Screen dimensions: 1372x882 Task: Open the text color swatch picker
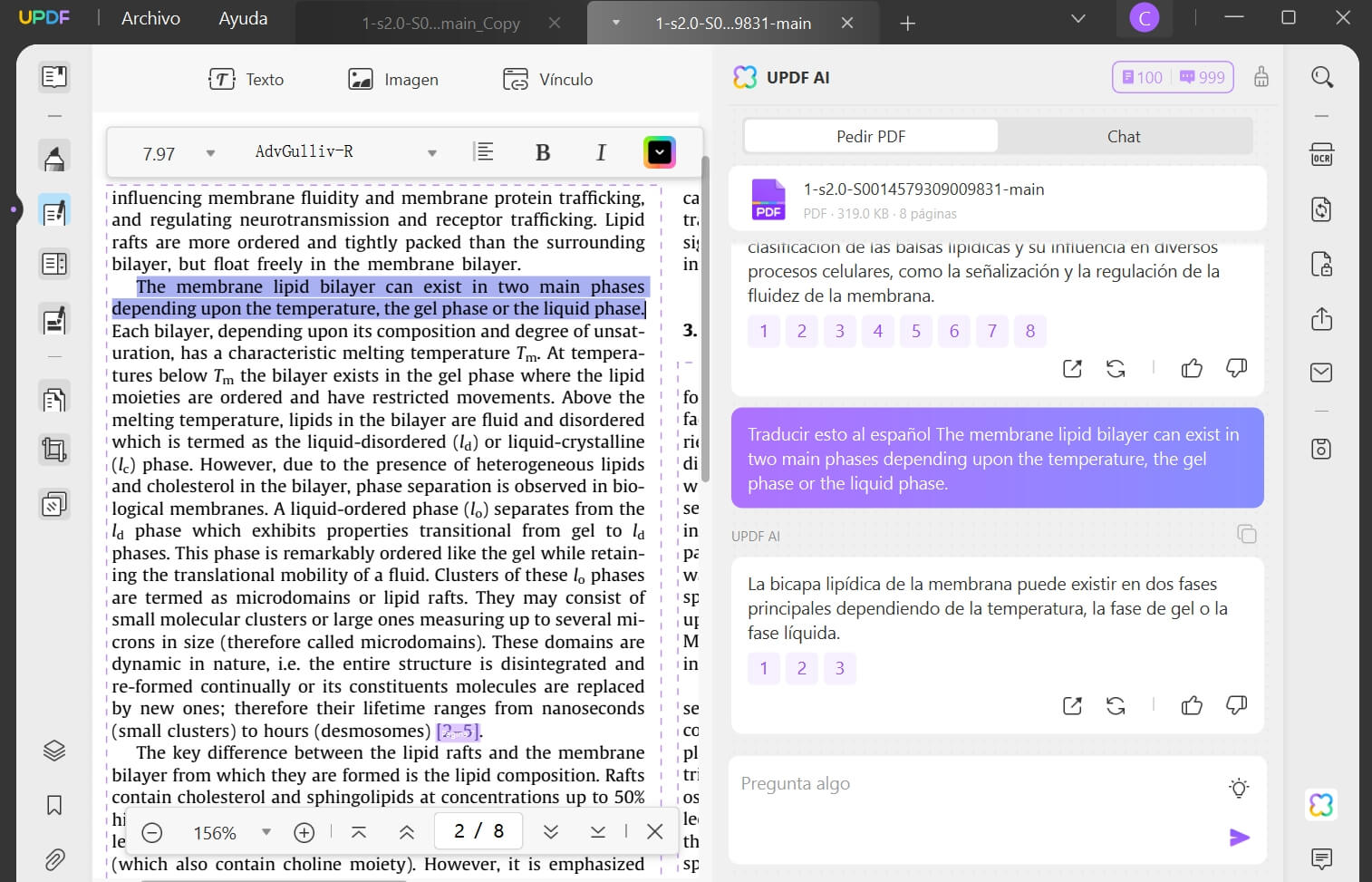660,152
